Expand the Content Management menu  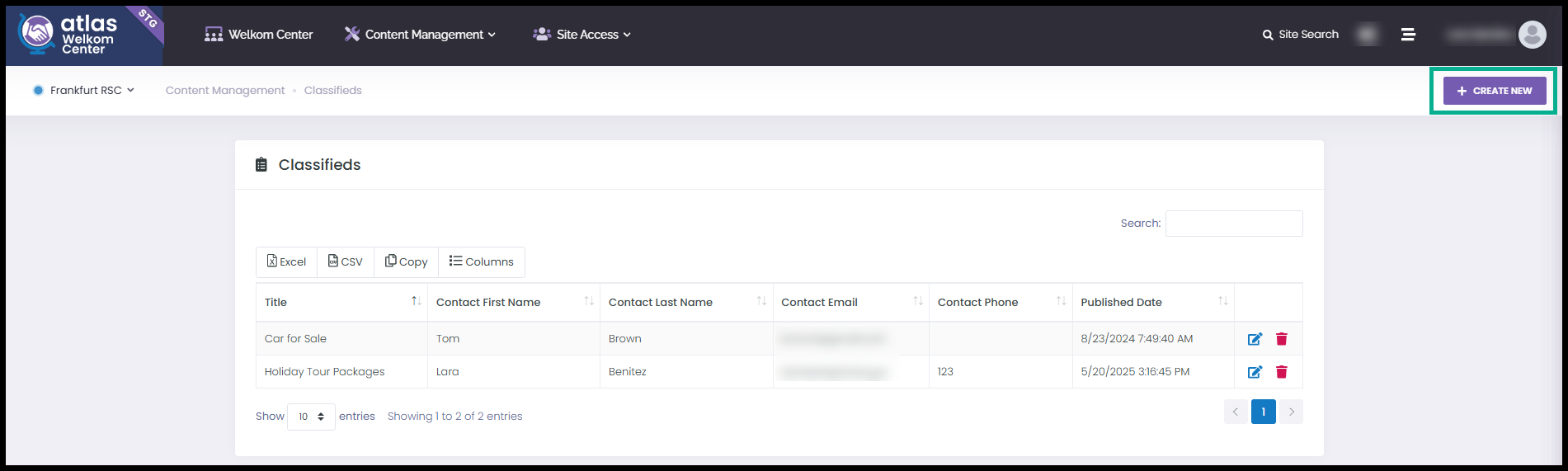click(x=420, y=35)
